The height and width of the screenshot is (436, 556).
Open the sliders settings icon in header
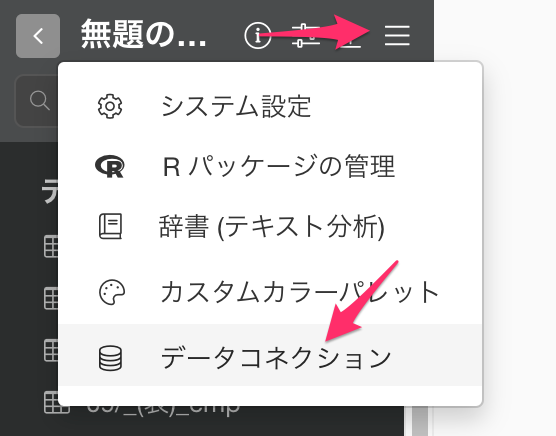pyautogui.click(x=303, y=35)
